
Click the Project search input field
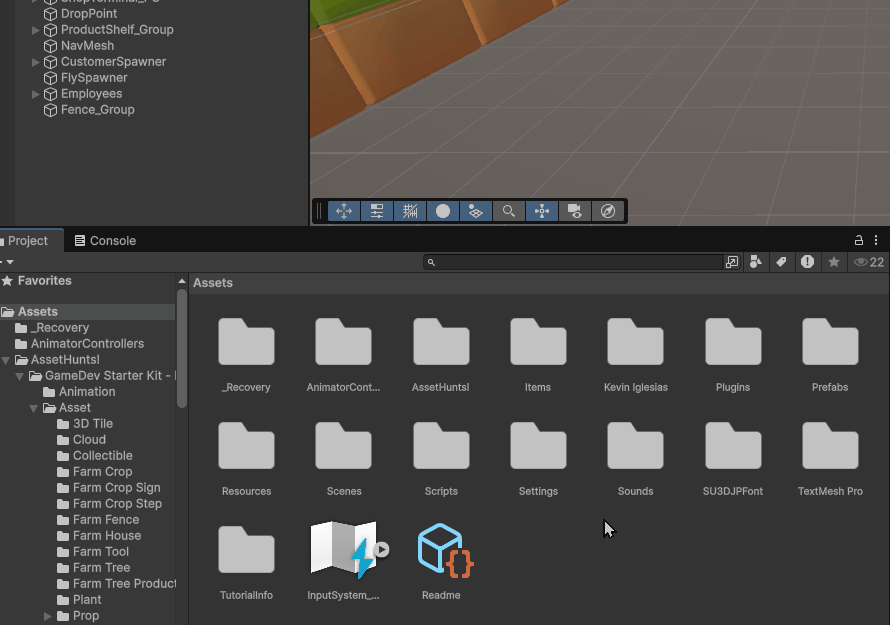pyautogui.click(x=575, y=262)
